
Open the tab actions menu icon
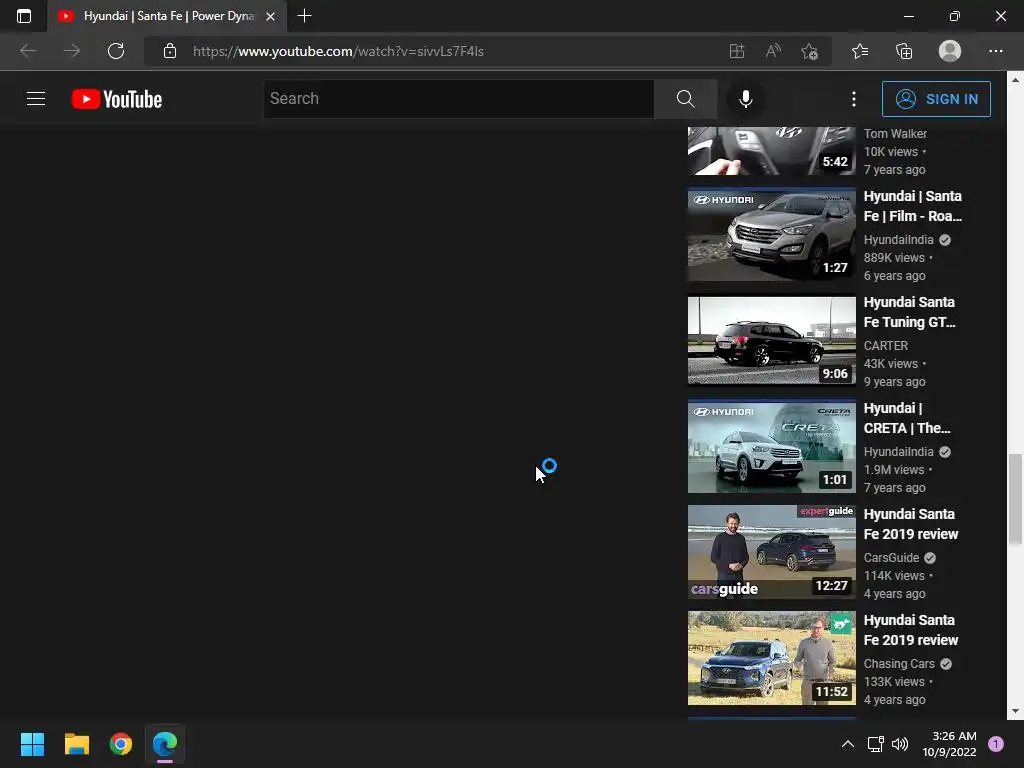point(24,16)
